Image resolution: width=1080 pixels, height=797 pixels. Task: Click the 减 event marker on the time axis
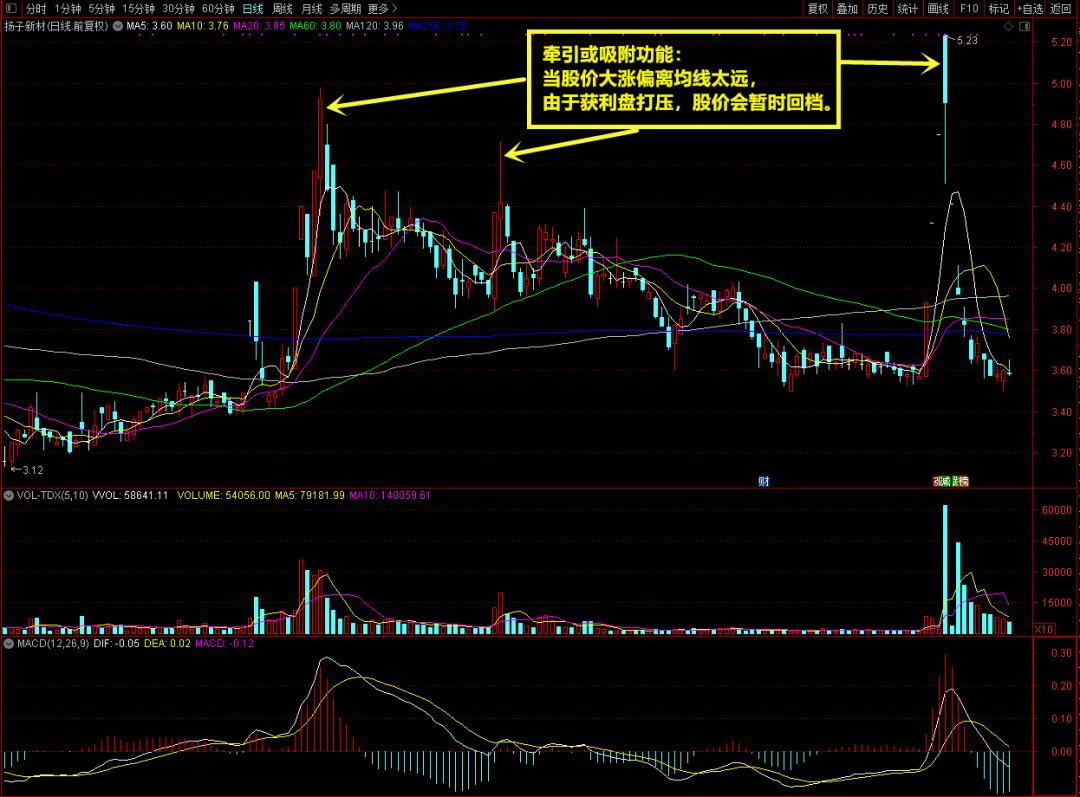point(942,481)
